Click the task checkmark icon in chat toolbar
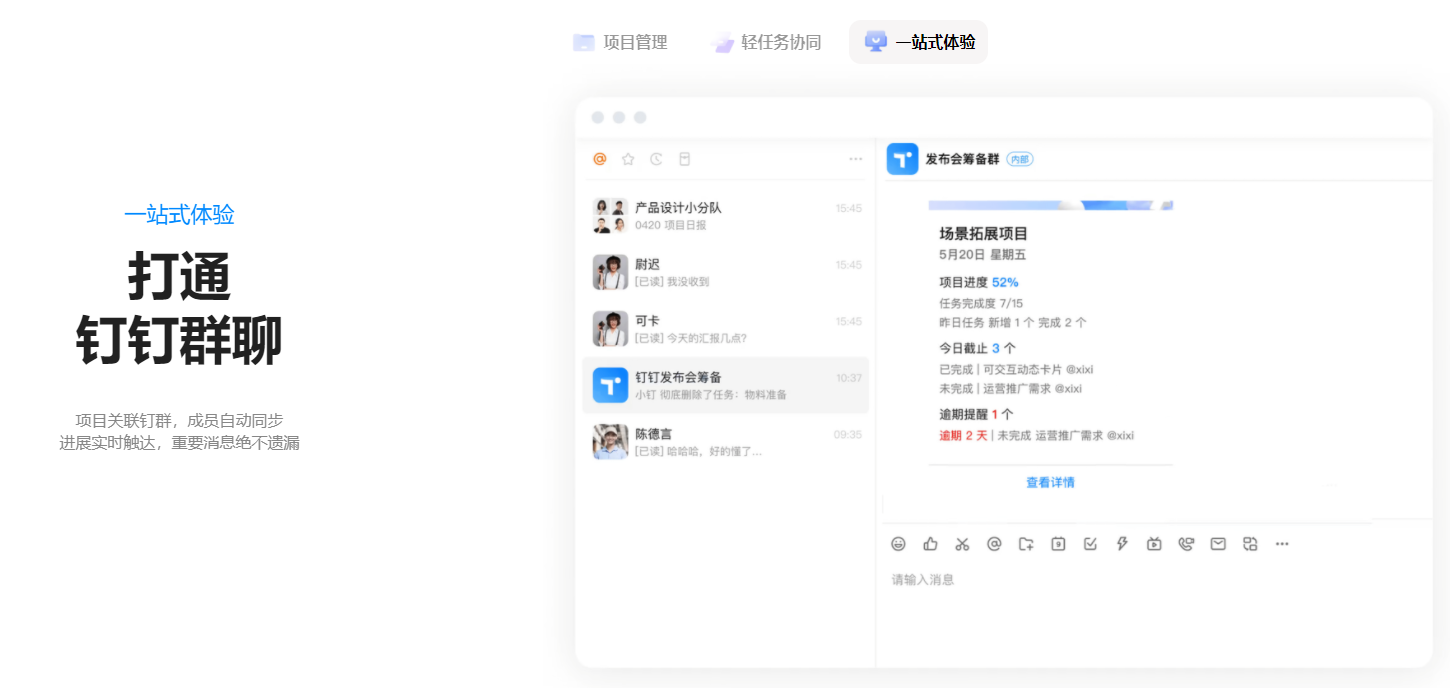1450x688 pixels. tap(1090, 544)
